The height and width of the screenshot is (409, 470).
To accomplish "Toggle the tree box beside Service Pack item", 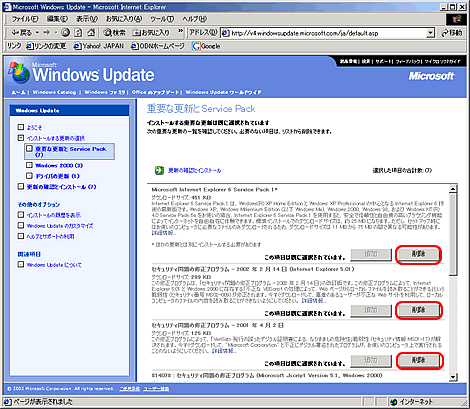I will [x=29, y=149].
